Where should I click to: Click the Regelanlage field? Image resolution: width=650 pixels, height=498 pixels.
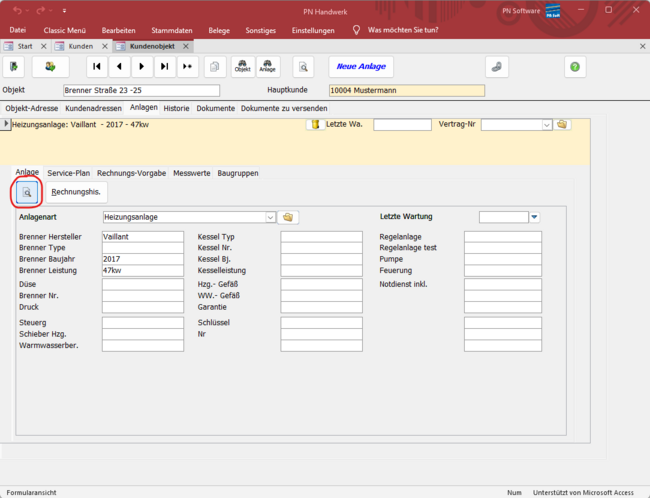pos(503,237)
